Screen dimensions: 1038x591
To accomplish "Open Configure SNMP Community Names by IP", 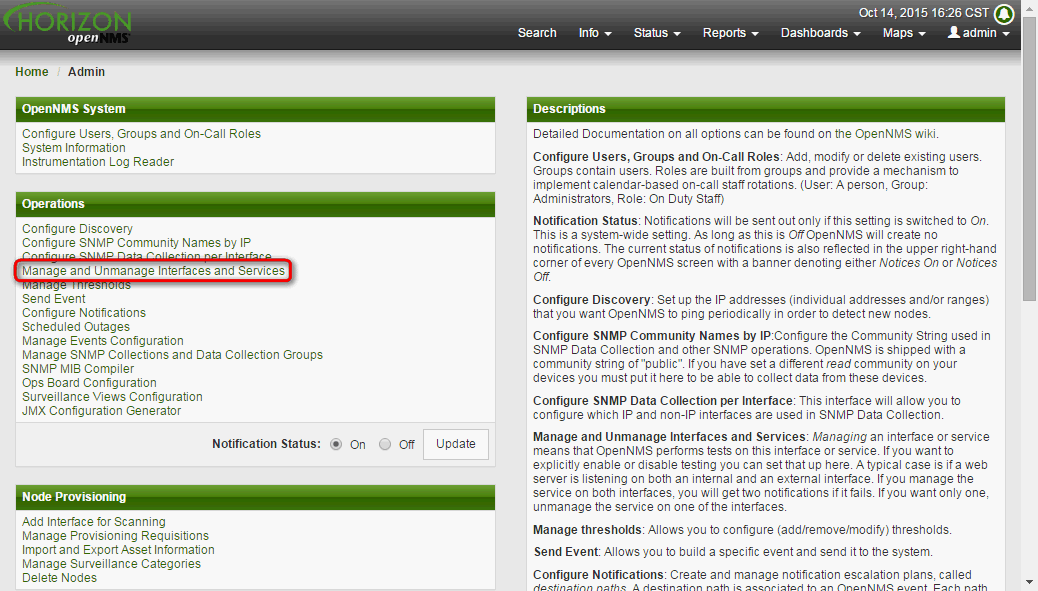I will pyautogui.click(x=136, y=242).
